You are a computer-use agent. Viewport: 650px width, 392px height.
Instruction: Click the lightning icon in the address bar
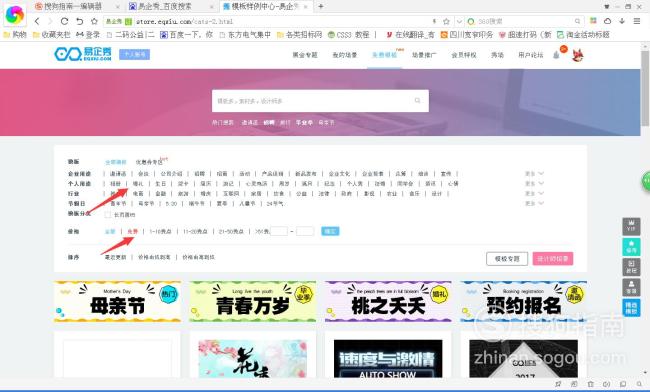point(434,21)
